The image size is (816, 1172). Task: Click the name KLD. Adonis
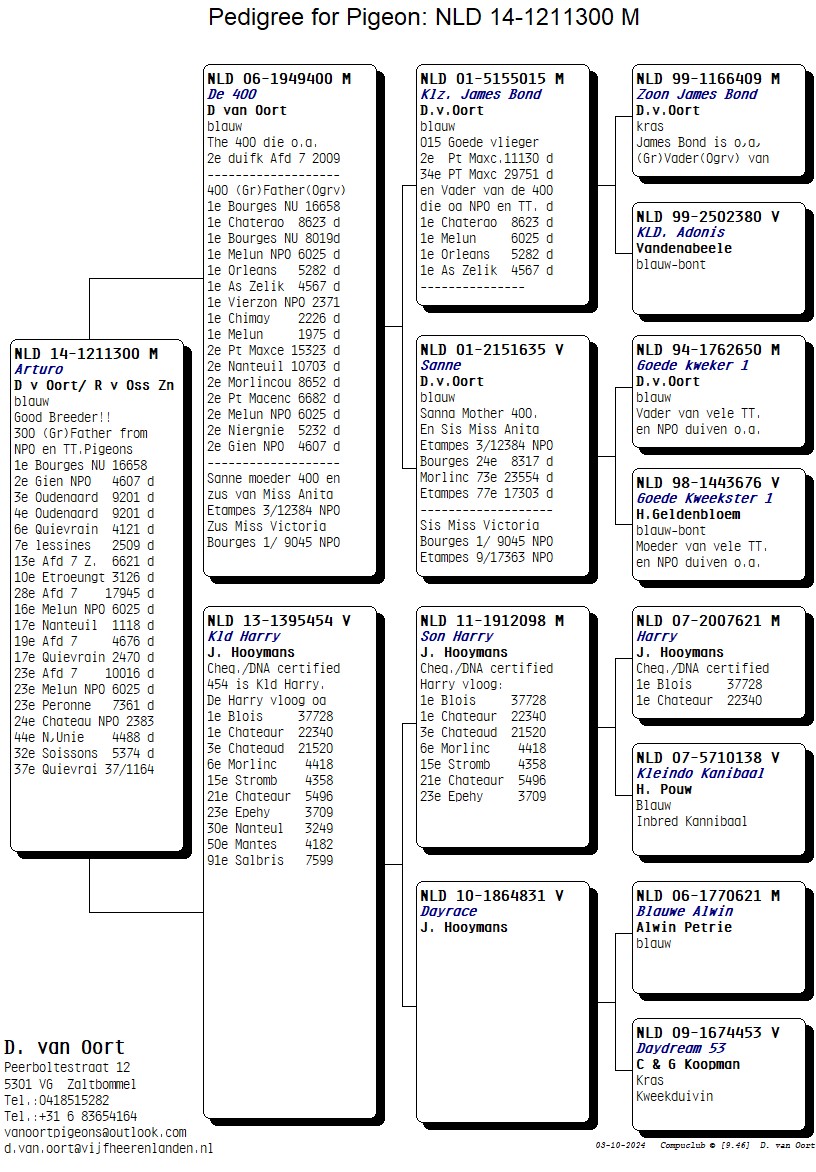point(680,232)
